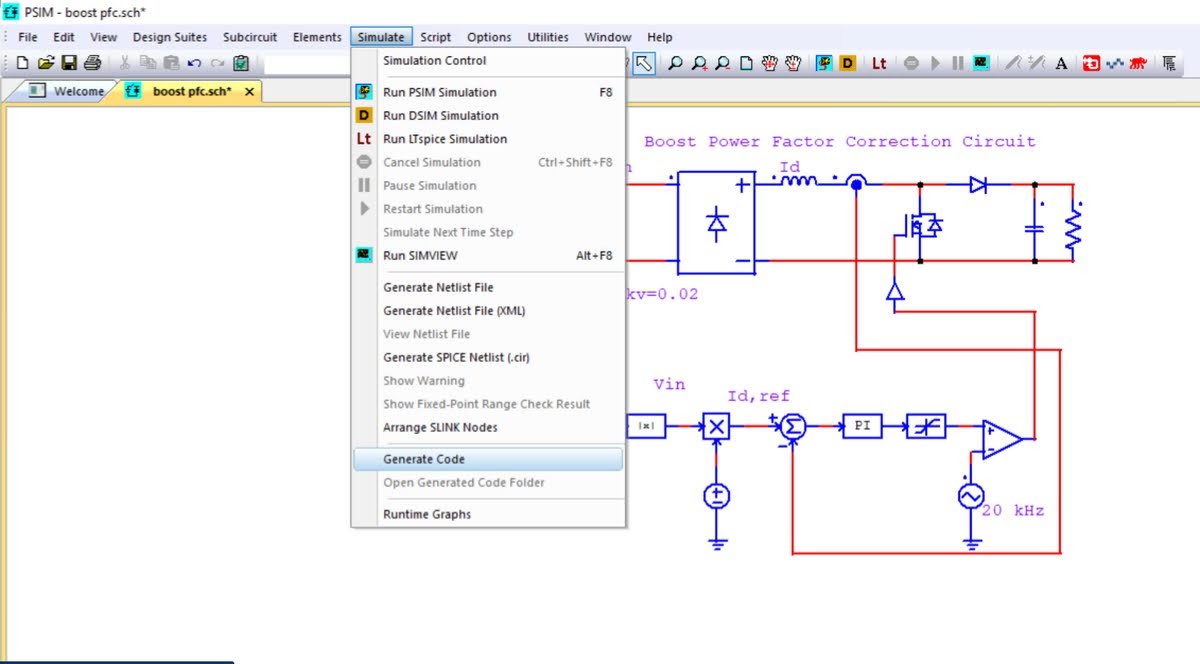Click the Undo arrow icon
The image size is (1200, 664).
point(194,63)
